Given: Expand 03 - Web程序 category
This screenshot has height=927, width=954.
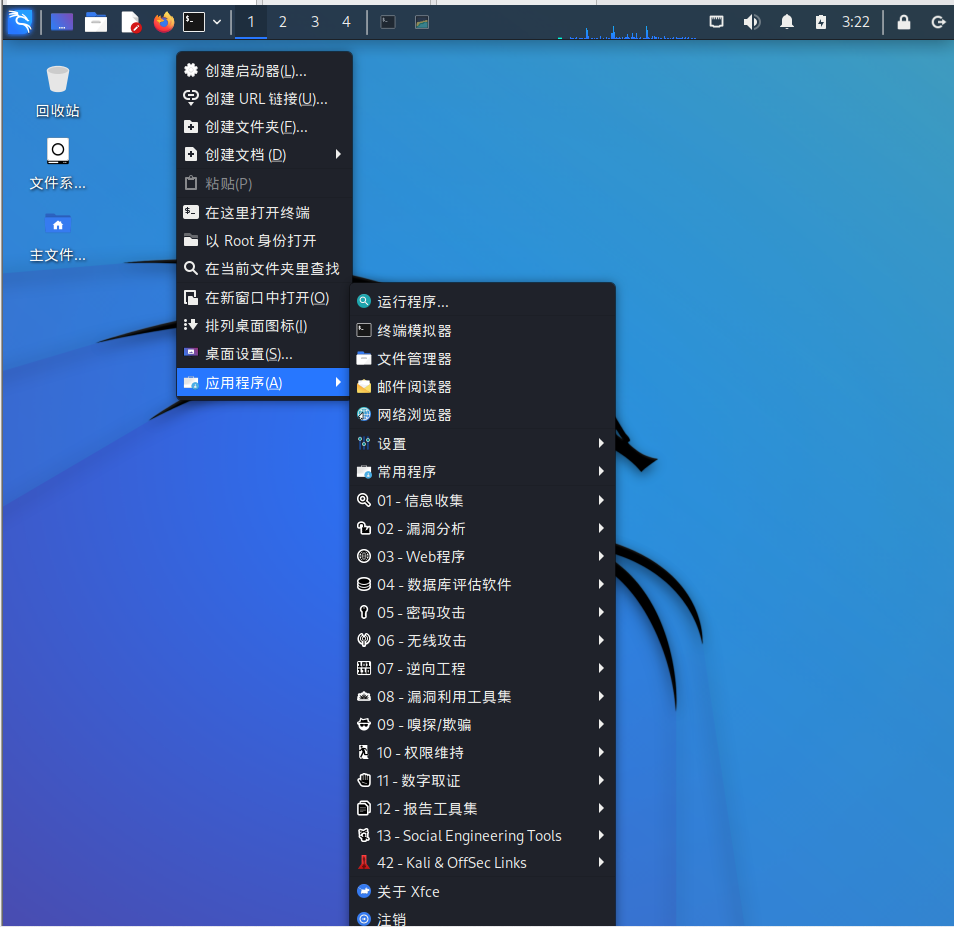Looking at the screenshot, I should tap(482, 556).
